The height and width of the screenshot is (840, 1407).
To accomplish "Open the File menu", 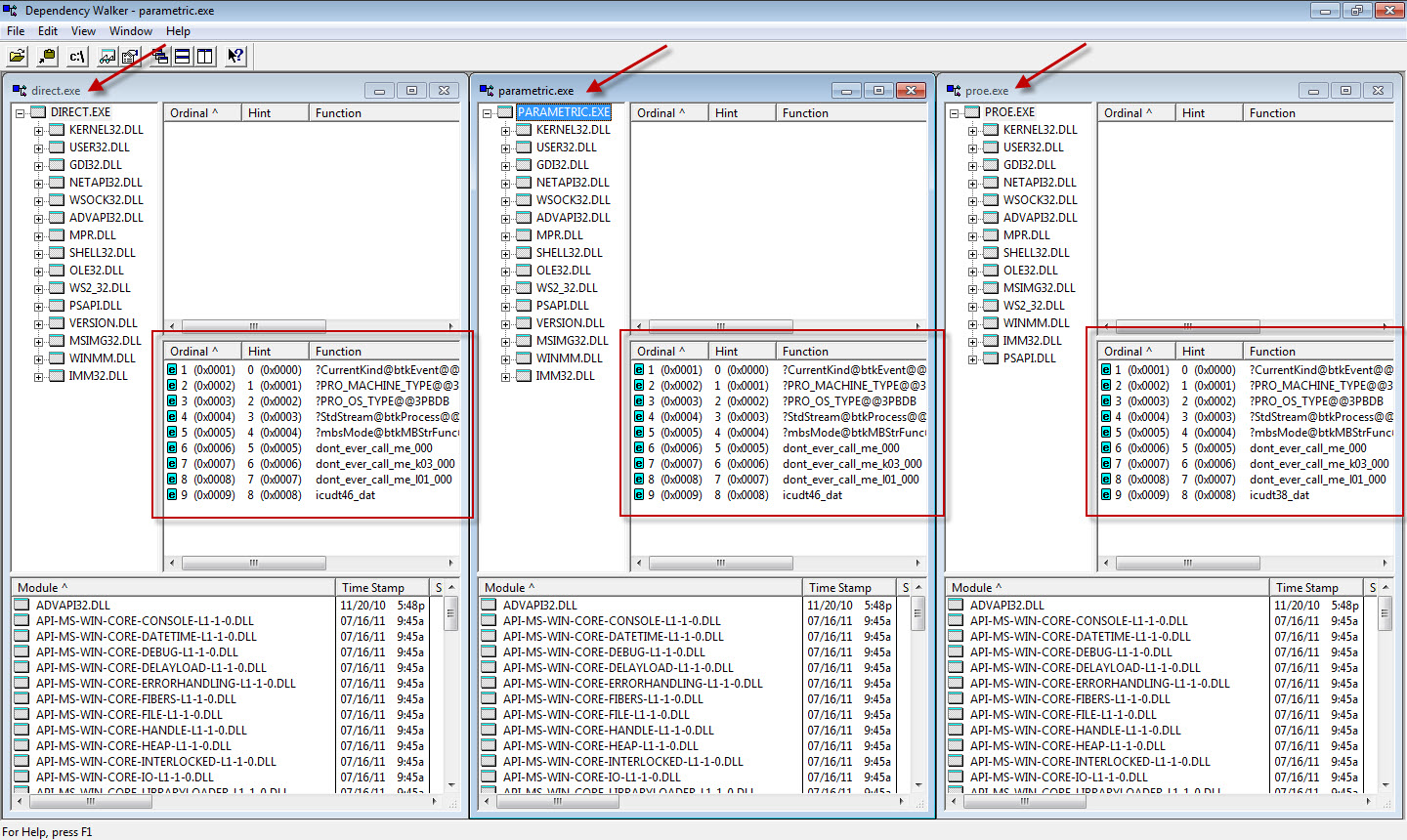I will coord(16,31).
